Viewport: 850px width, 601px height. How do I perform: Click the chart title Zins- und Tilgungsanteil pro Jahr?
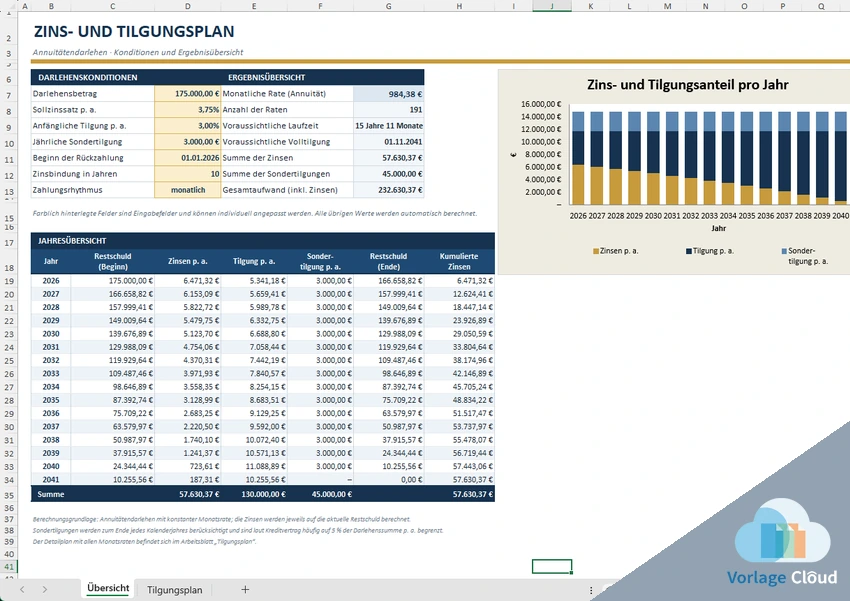coord(687,85)
